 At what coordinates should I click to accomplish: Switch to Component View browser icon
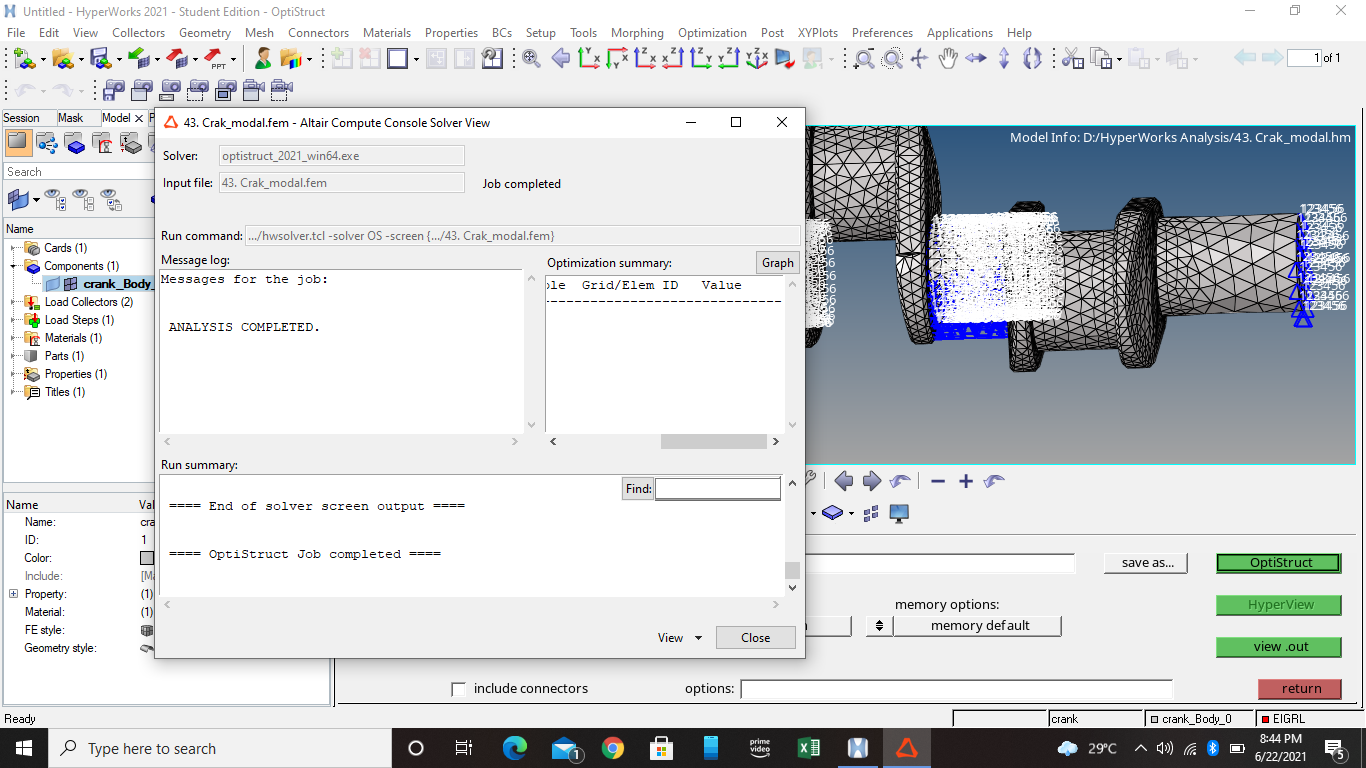(75, 143)
